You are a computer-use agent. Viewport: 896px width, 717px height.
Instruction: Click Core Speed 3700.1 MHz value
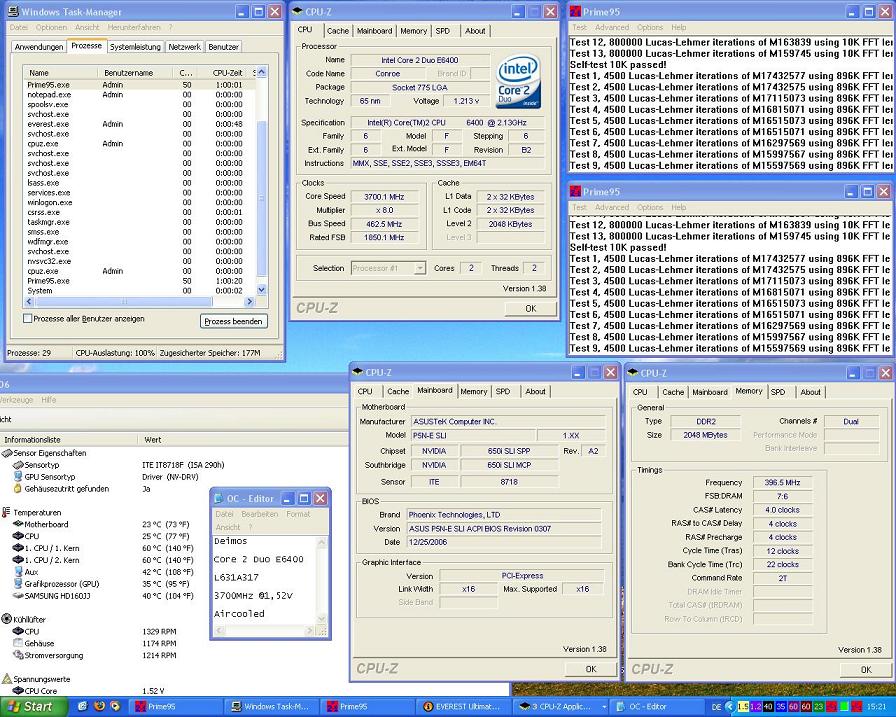pos(384,197)
